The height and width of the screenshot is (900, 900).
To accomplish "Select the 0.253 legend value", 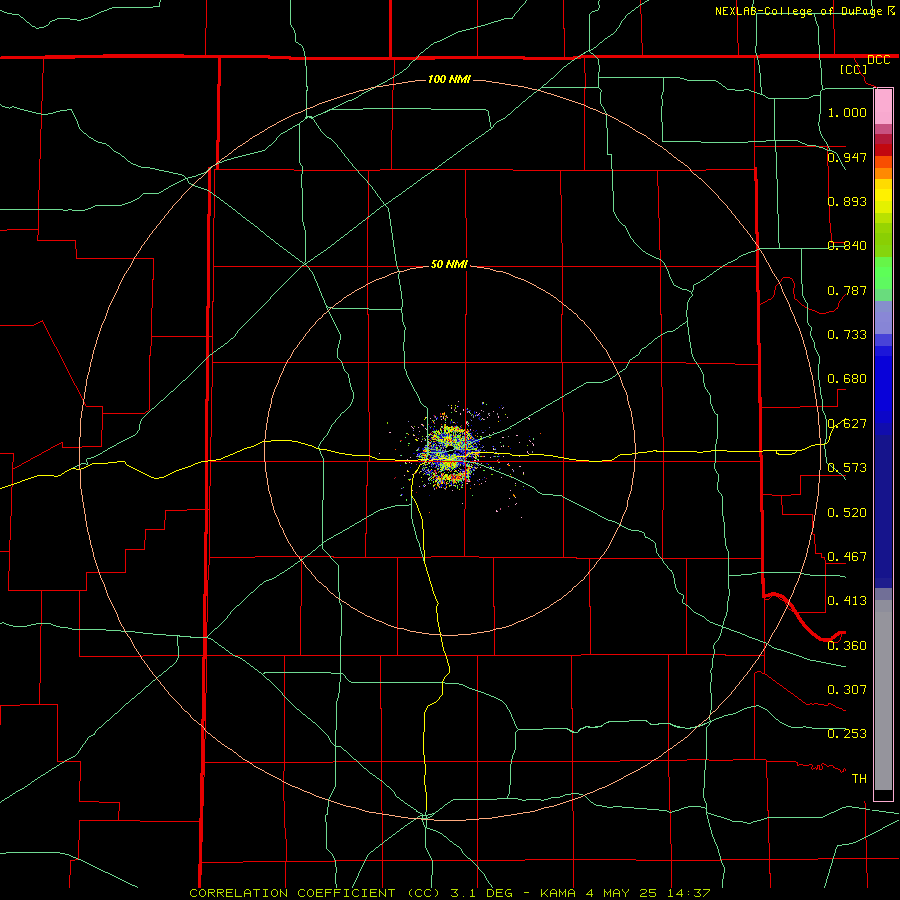I will pos(847,734).
